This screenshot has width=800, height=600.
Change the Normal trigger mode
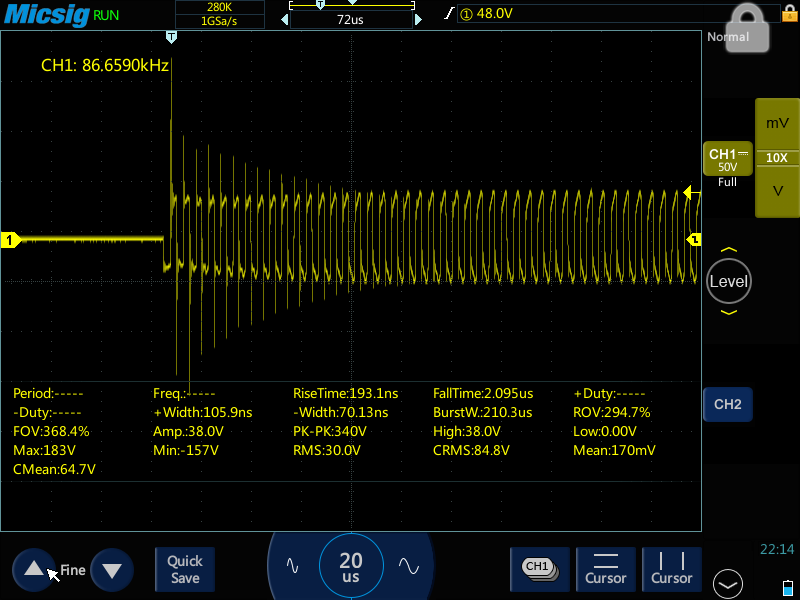click(x=728, y=37)
